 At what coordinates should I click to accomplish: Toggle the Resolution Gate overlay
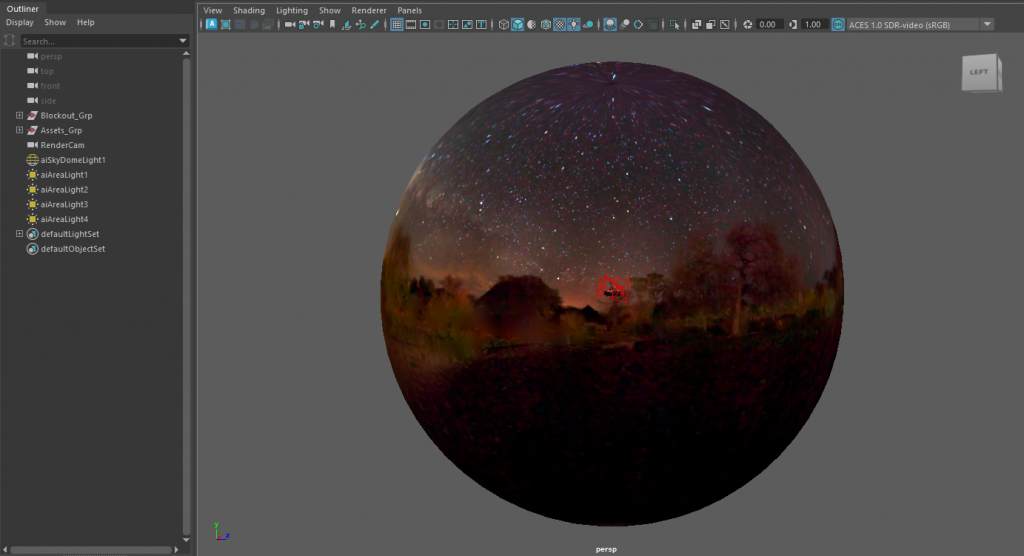pos(425,24)
